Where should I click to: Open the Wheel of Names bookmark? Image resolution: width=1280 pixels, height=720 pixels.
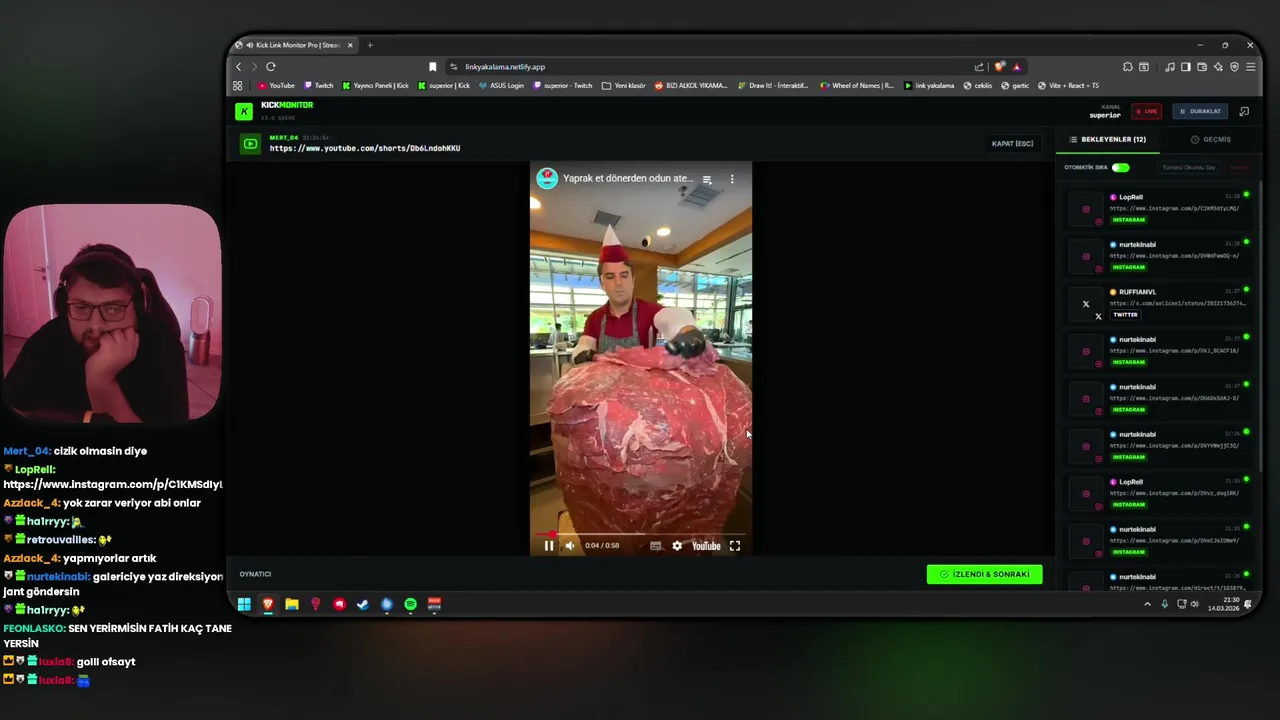pos(856,86)
